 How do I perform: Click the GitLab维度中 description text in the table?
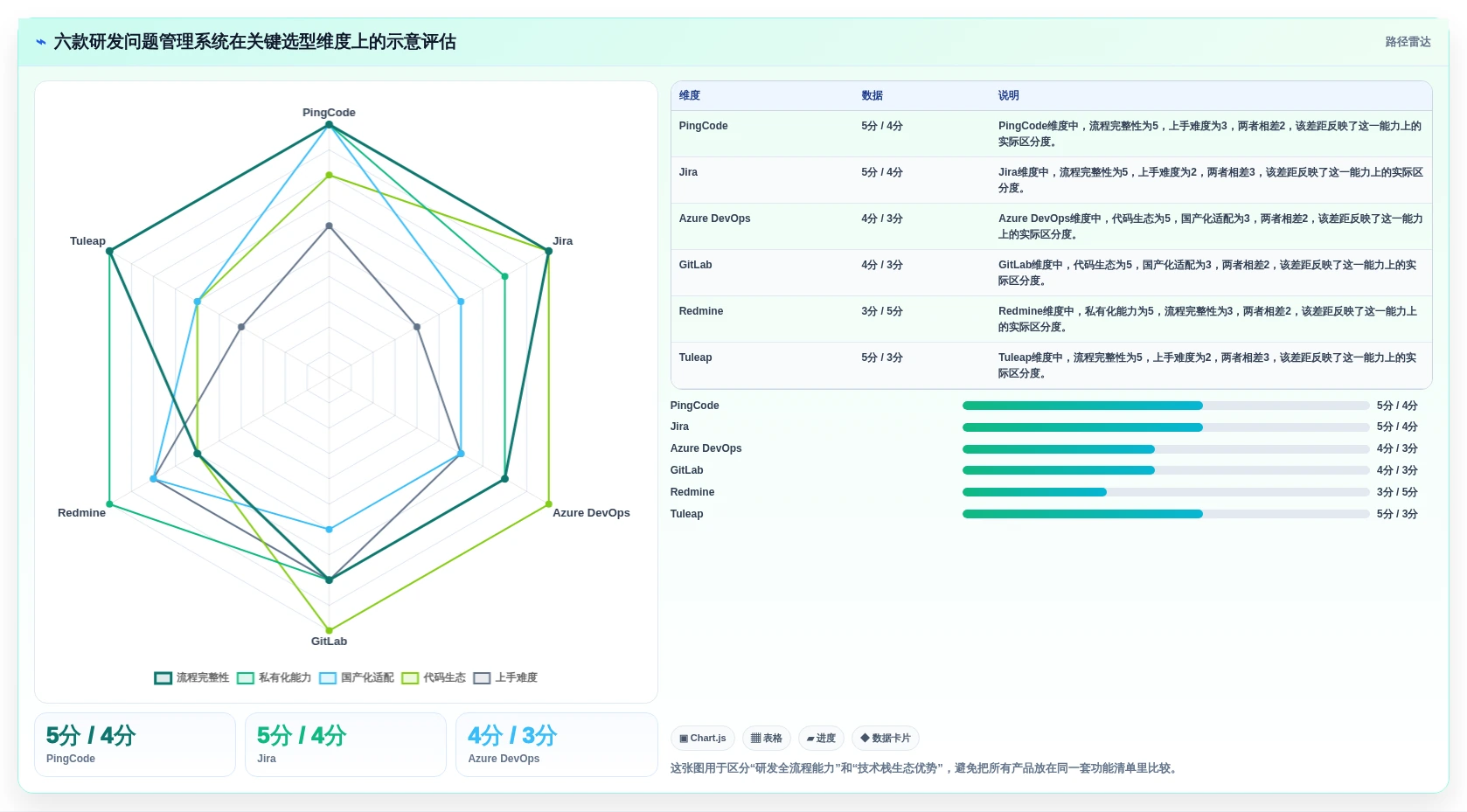pyautogui.click(x=1207, y=273)
